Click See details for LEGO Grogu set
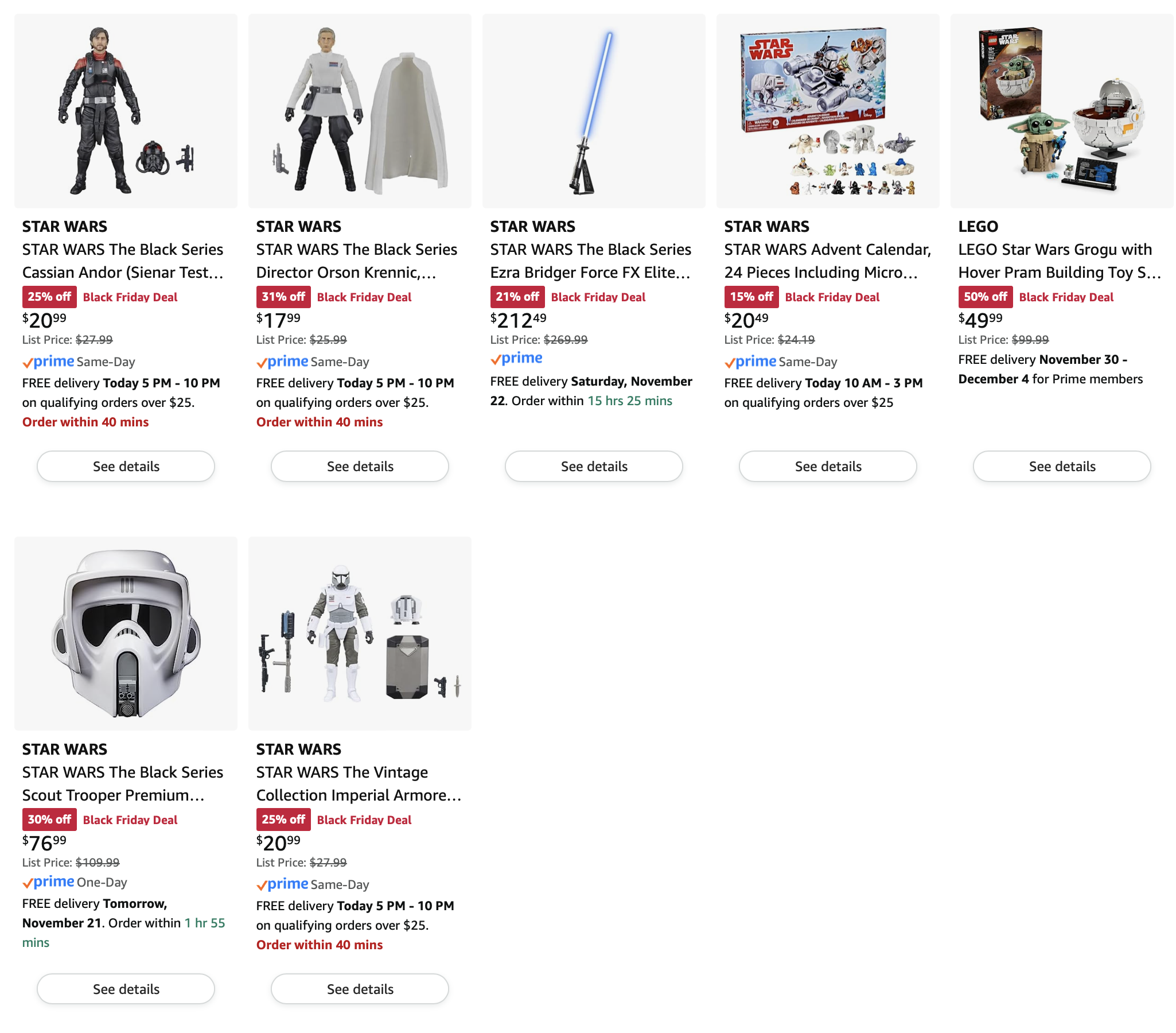Screen dimensions: 1176x1033 coord(1062,466)
